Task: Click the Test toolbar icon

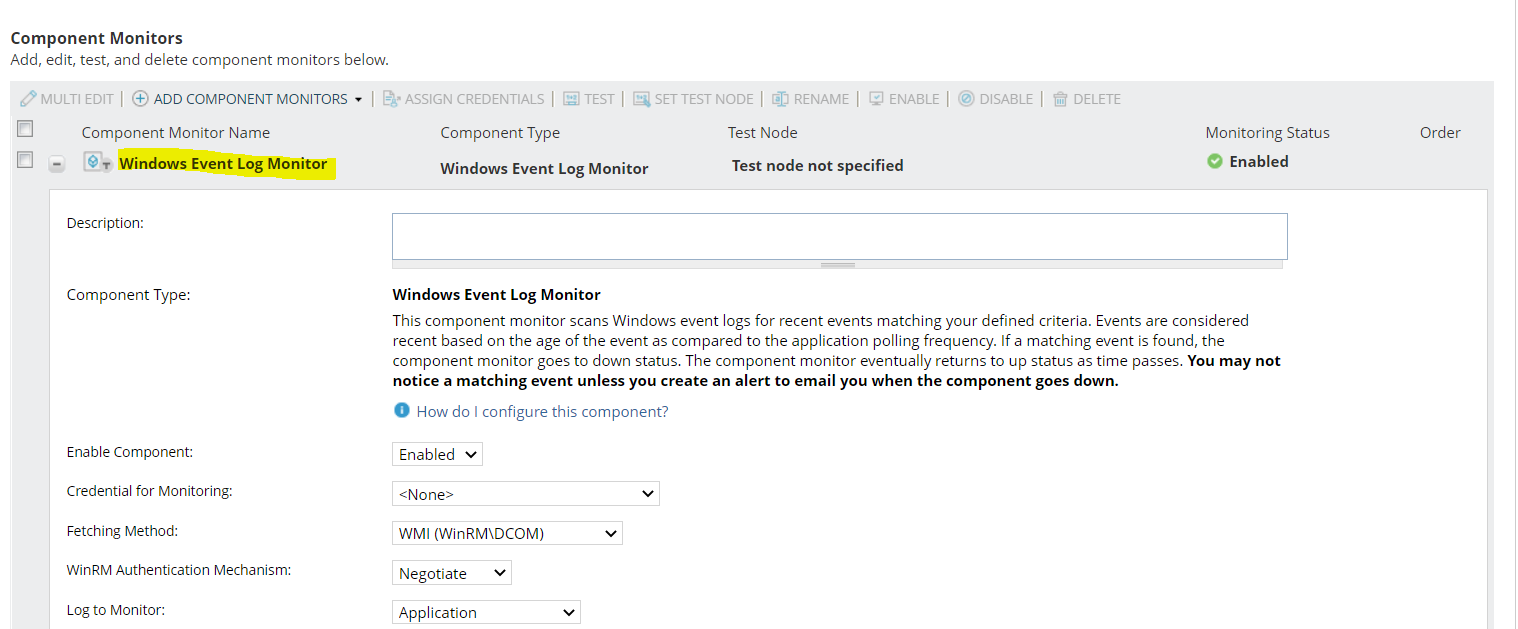Action: (571, 99)
